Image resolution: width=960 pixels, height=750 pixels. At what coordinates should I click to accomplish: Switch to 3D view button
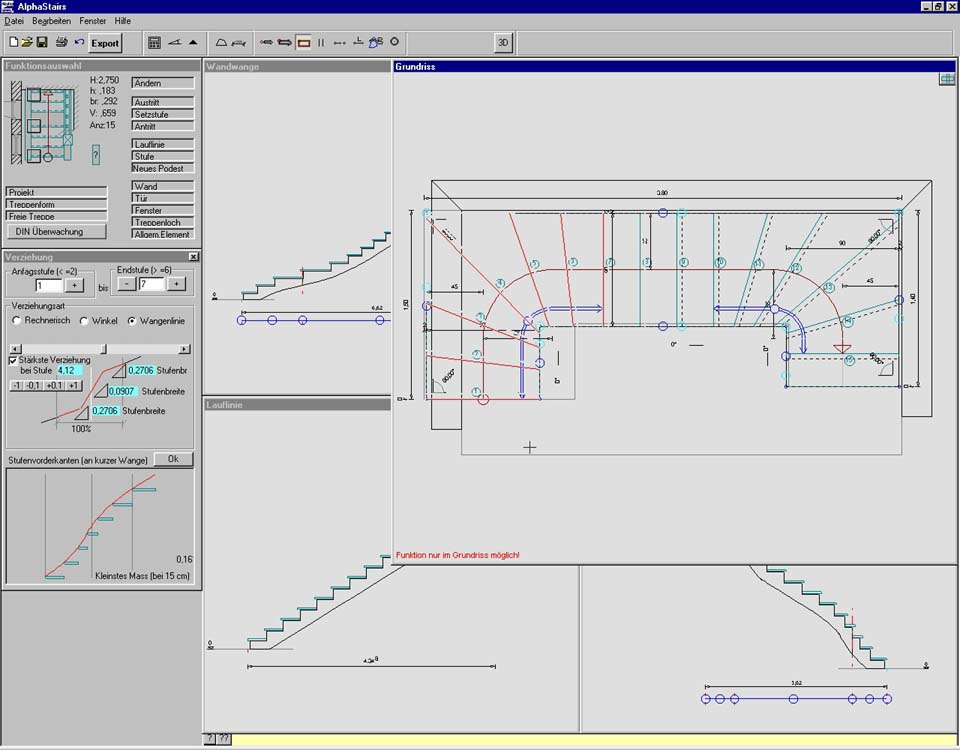(x=504, y=43)
